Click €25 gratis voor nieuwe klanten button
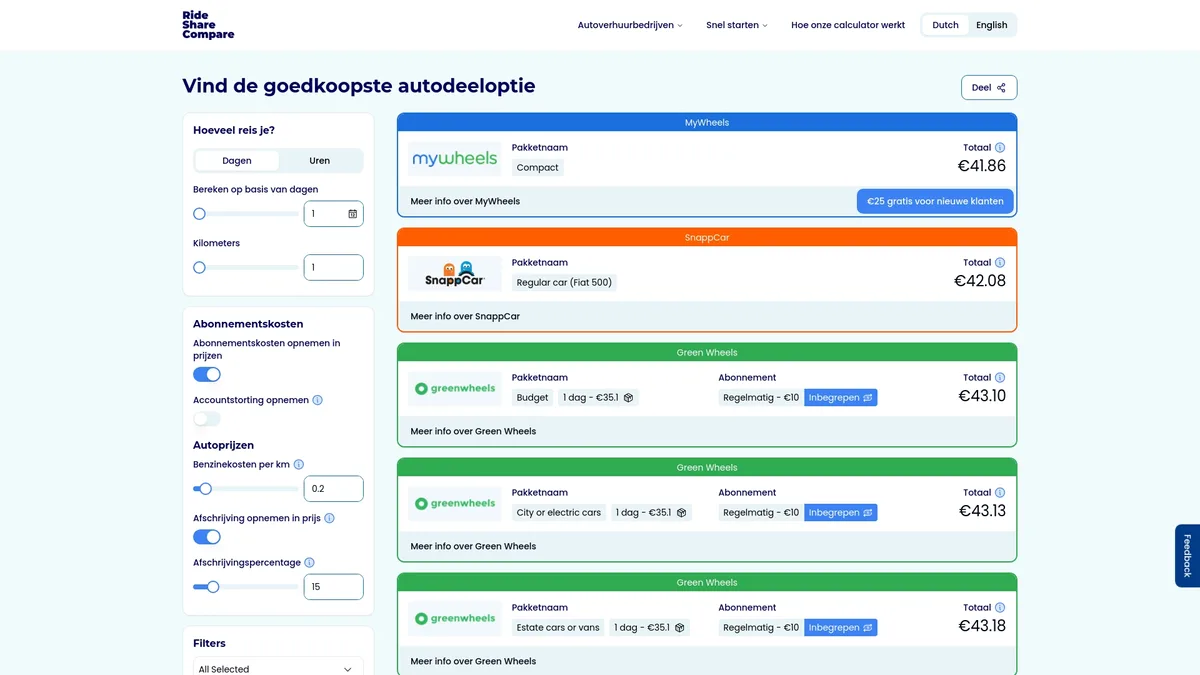The height and width of the screenshot is (675, 1200). point(935,201)
